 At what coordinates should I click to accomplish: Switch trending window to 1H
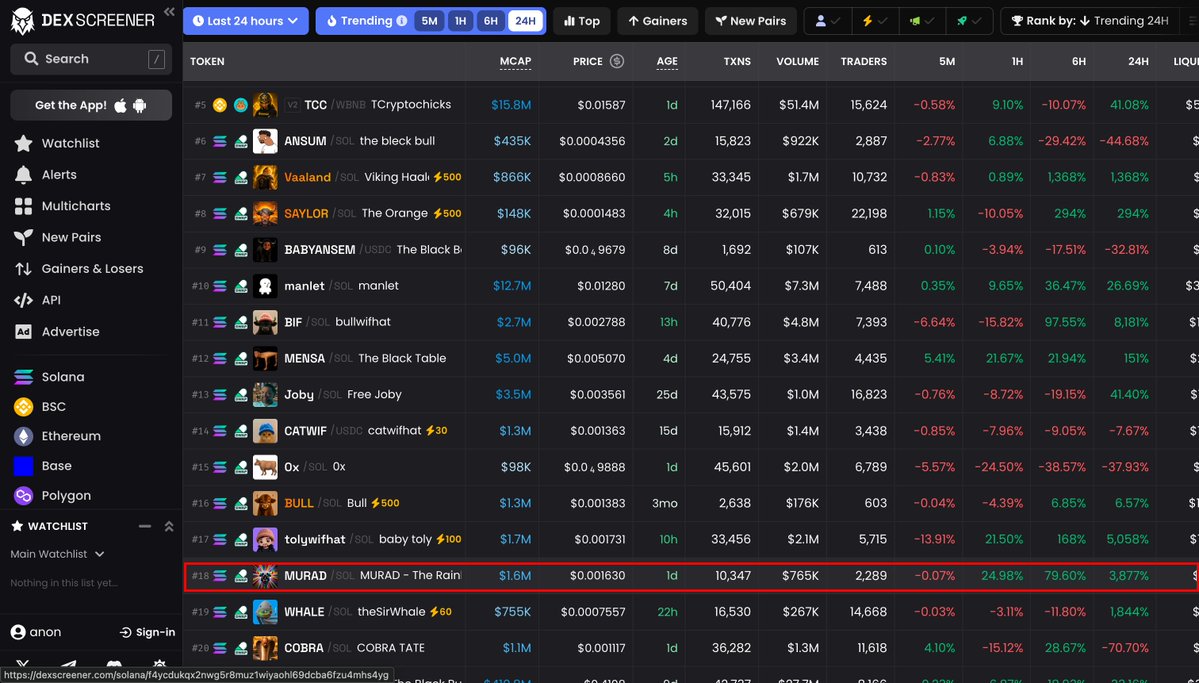(460, 21)
